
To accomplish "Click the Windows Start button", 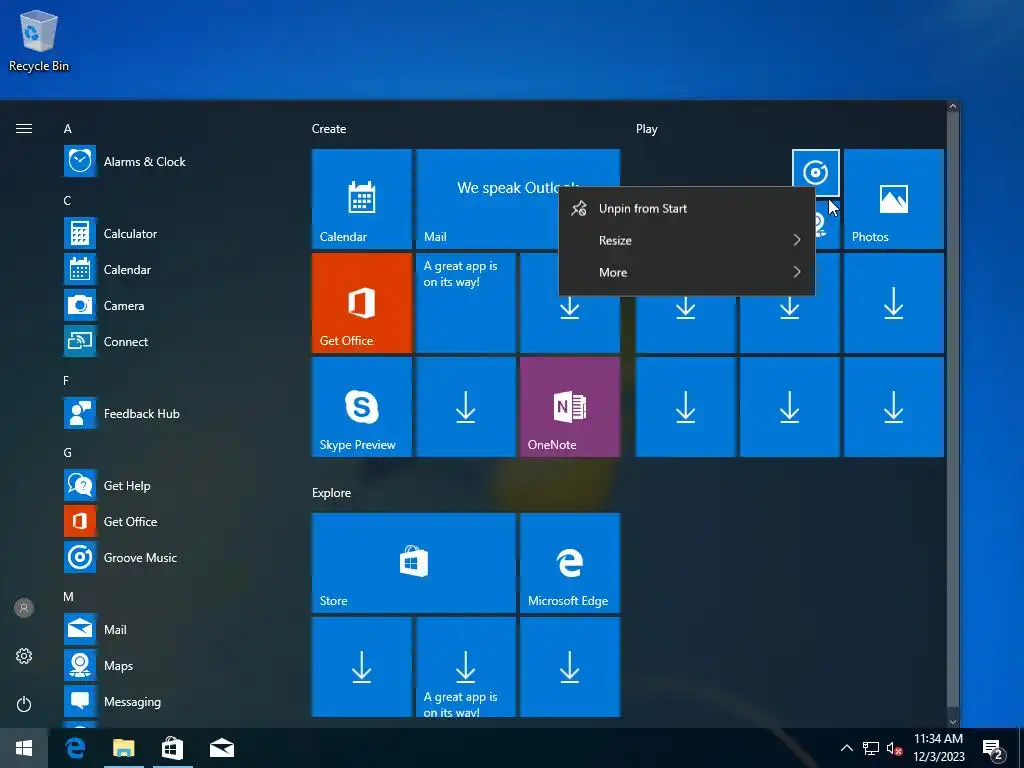I will (24, 748).
